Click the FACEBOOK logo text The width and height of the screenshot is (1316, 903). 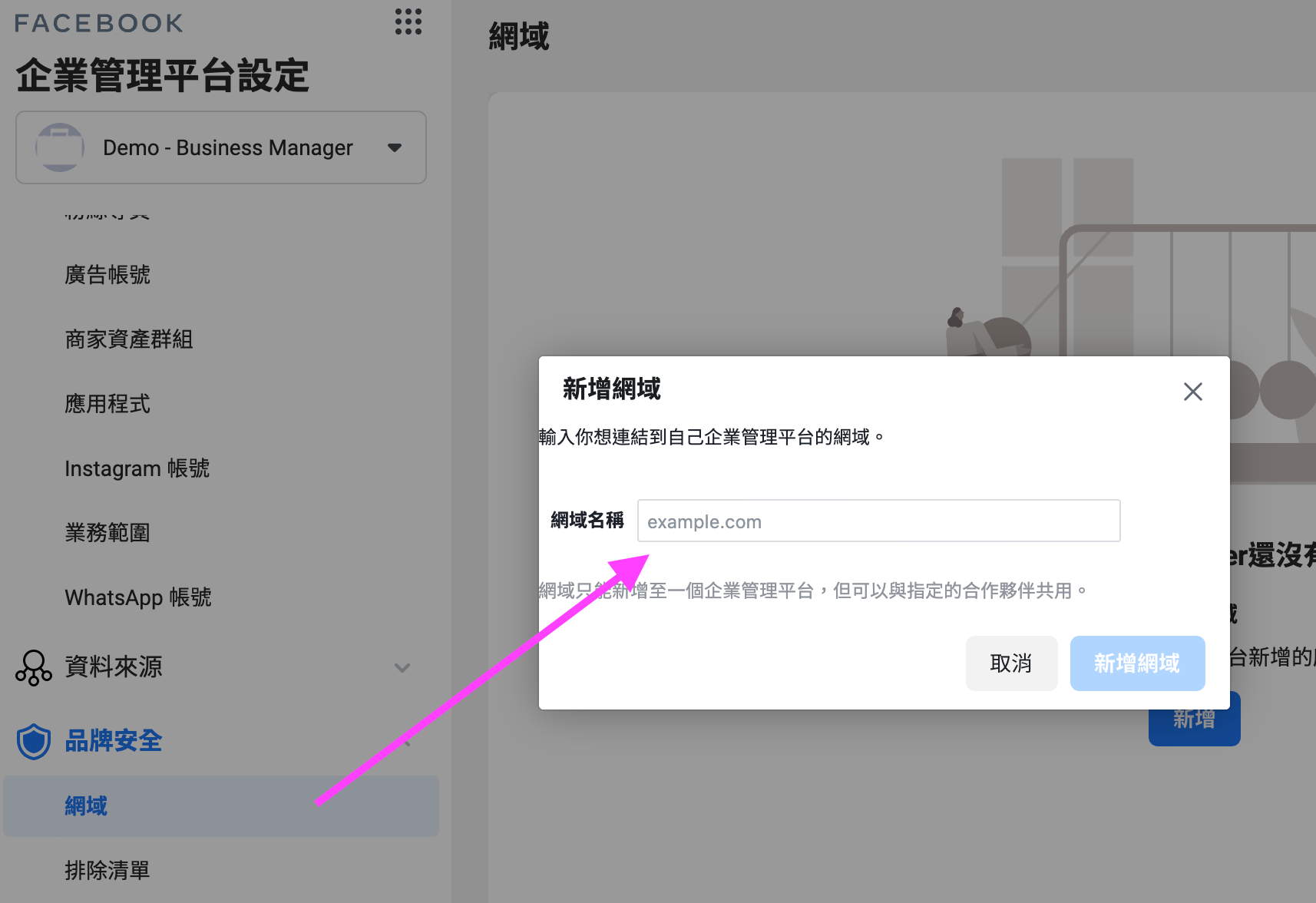(x=99, y=23)
